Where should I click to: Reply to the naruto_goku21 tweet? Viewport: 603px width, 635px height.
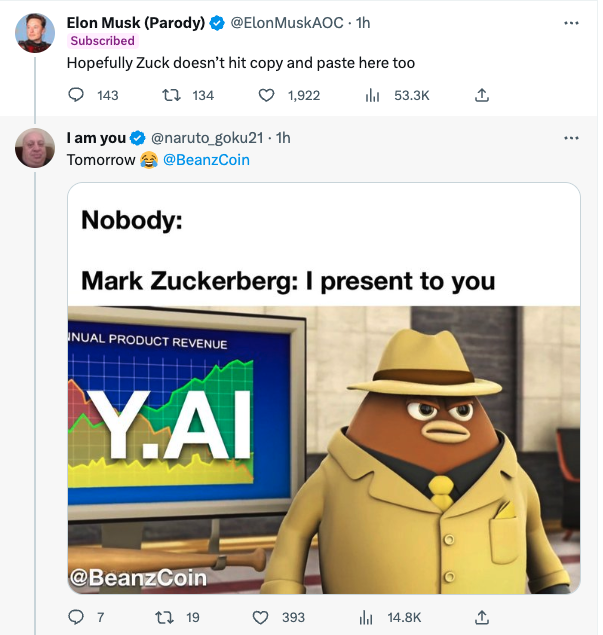(77, 617)
